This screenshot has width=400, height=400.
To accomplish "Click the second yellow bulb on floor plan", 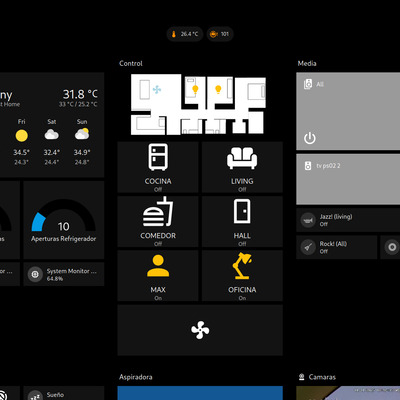I will 218,89.
